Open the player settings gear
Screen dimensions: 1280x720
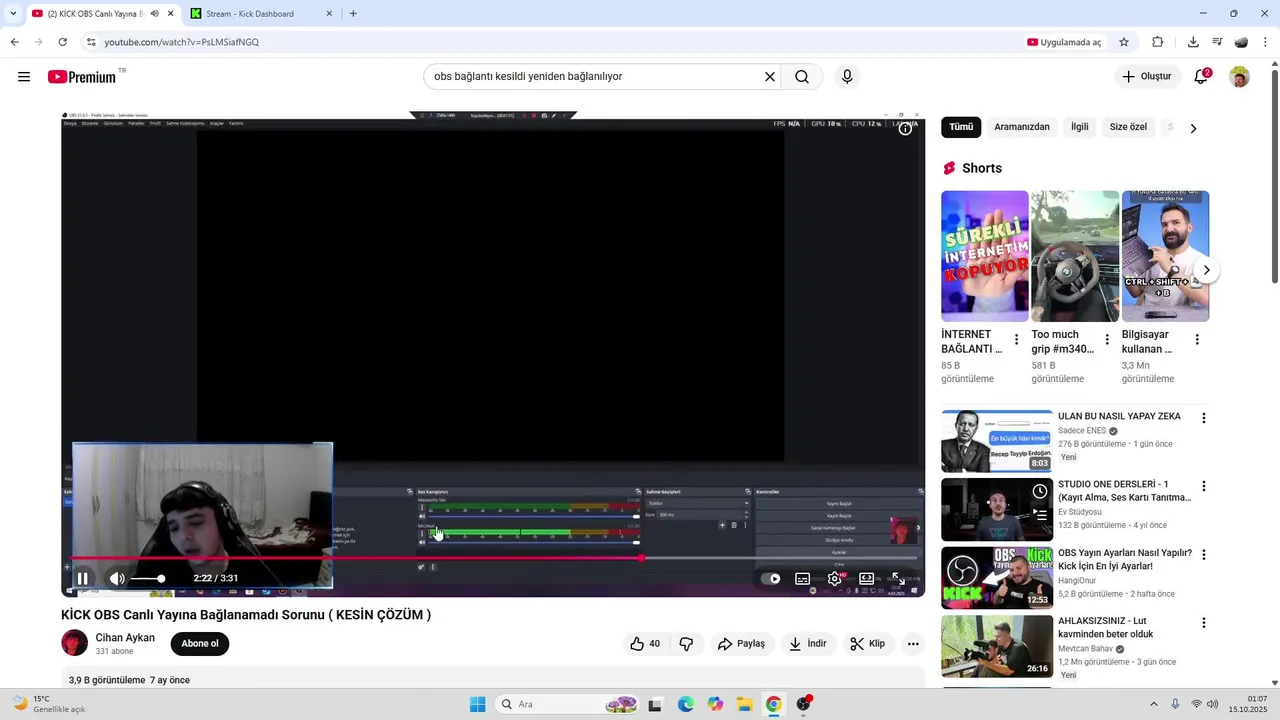(835, 578)
